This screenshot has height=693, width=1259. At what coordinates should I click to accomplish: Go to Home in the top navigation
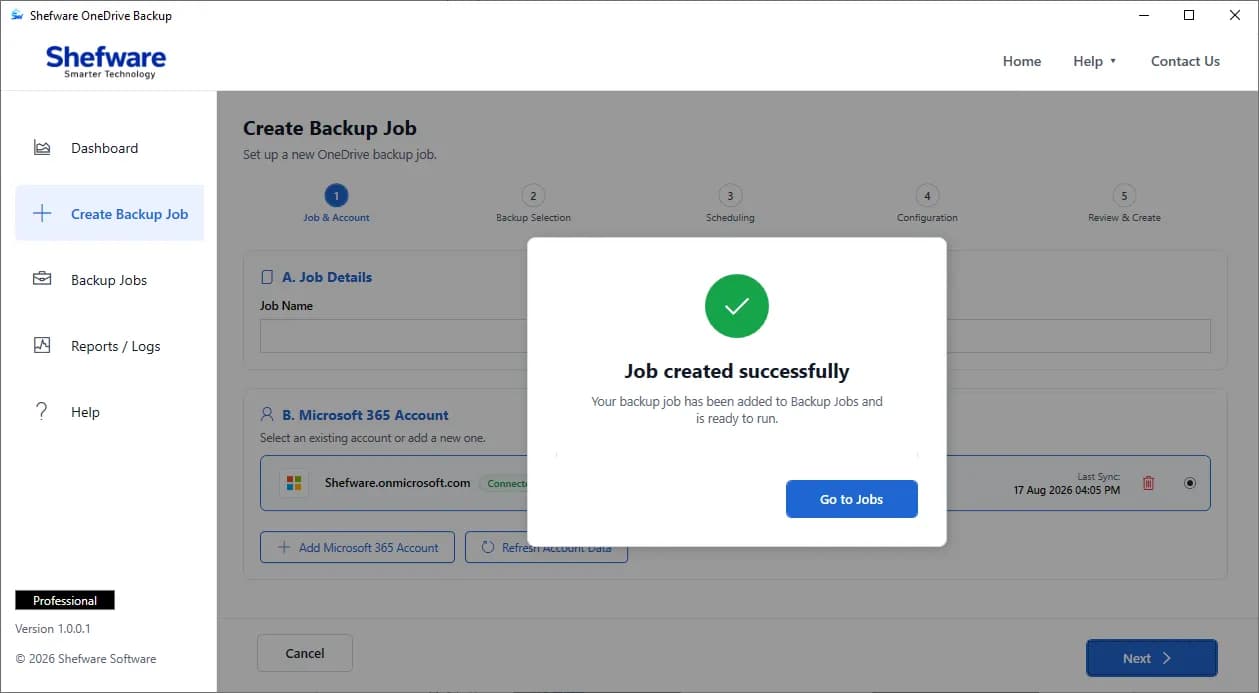[1022, 61]
